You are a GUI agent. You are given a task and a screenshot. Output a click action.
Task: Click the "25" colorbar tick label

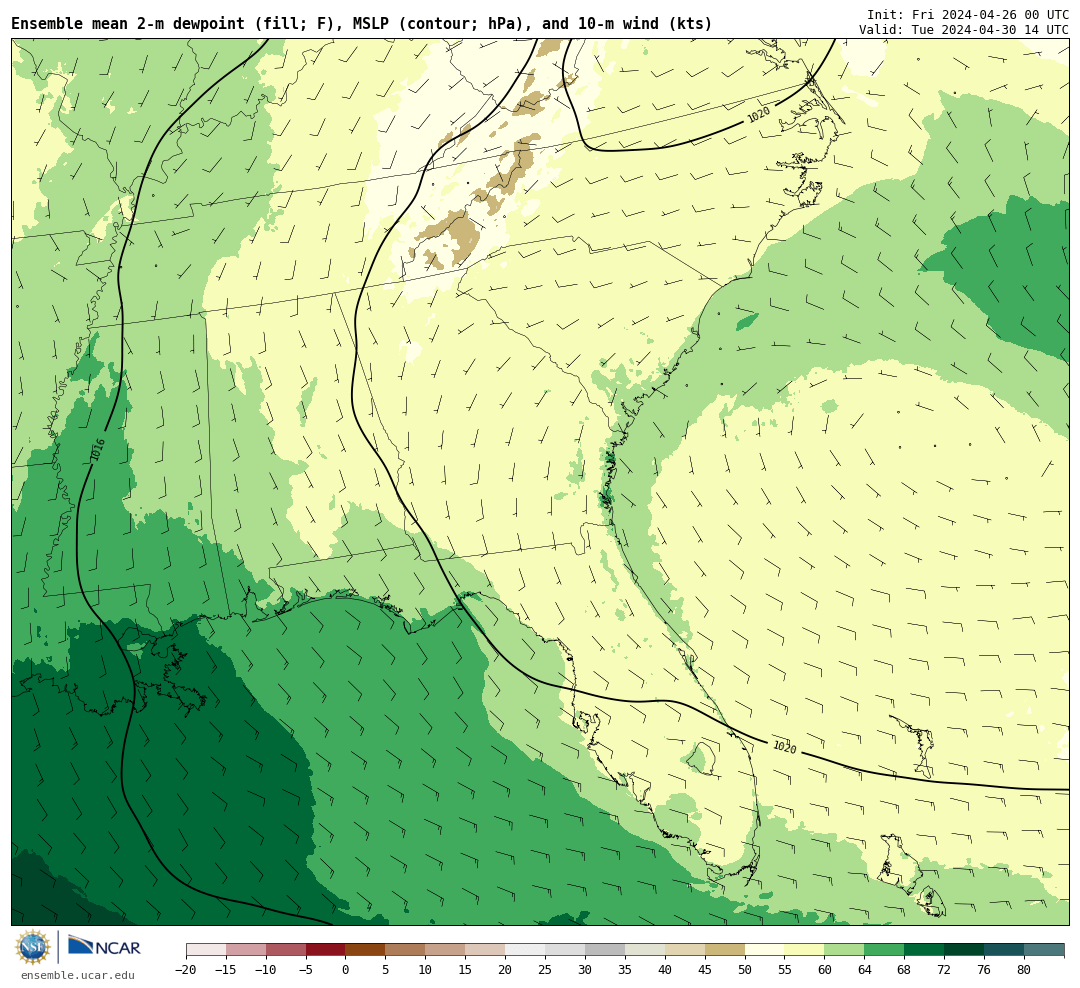click(x=546, y=970)
